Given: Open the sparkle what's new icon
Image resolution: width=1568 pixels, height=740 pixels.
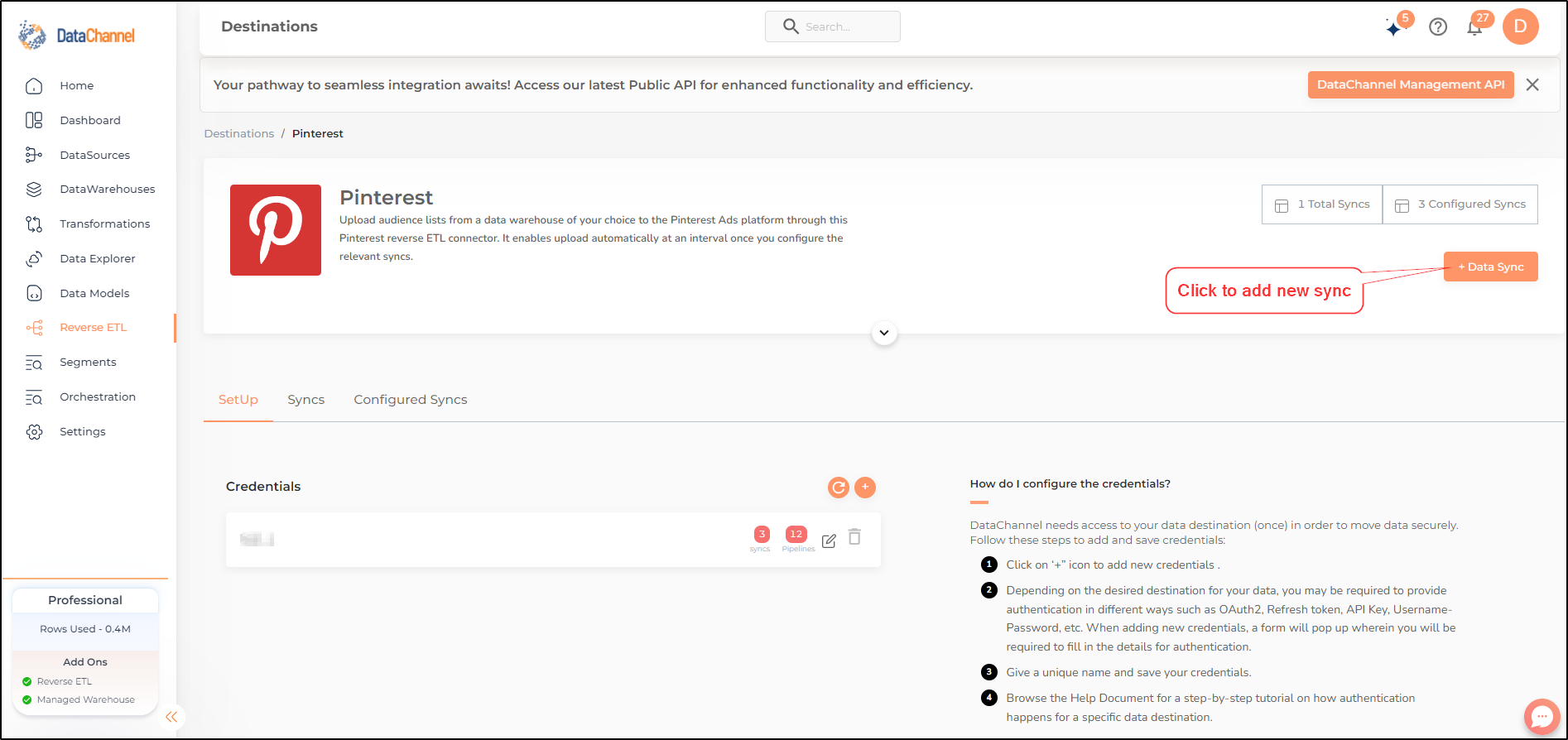Looking at the screenshot, I should pos(1394,27).
